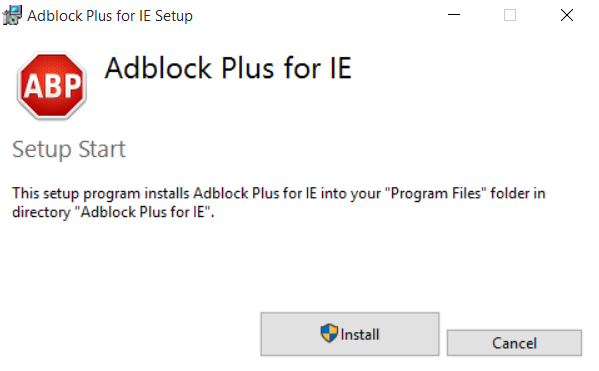This screenshot has width=599, height=371.
Task: Cancel the Adblock Plus for IE setup
Action: (514, 343)
